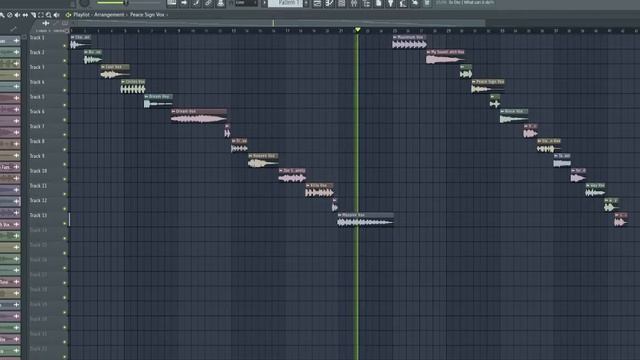Toggle mute switch on Track 1
The image size is (640, 360).
tap(64, 46)
